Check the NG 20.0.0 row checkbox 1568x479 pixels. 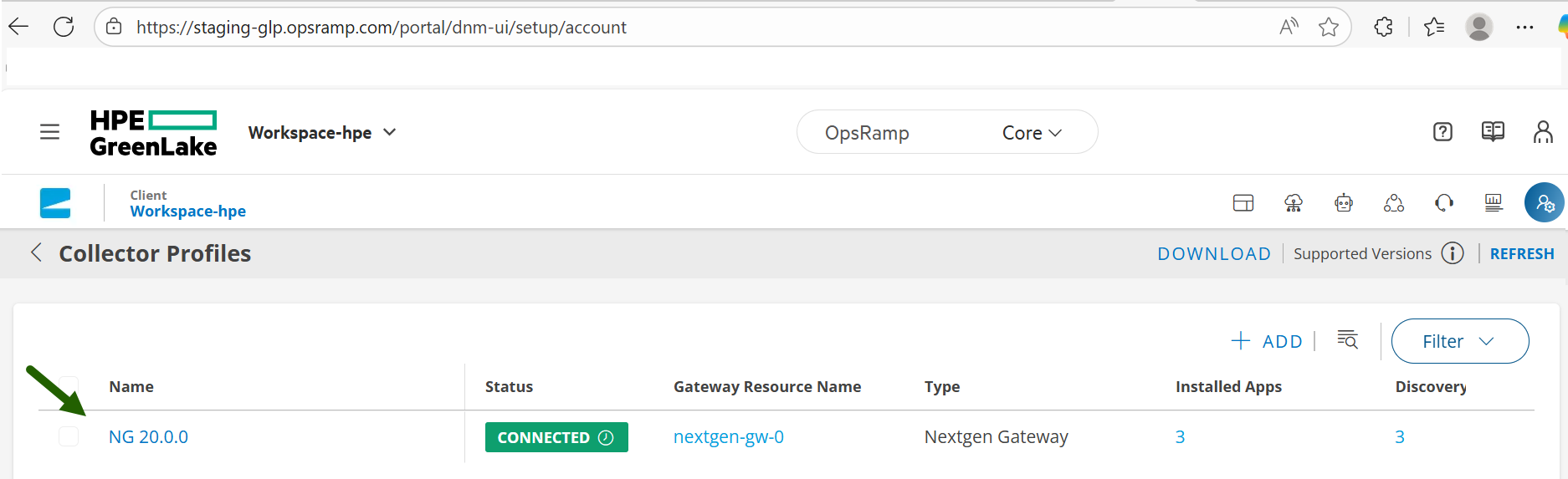click(69, 436)
